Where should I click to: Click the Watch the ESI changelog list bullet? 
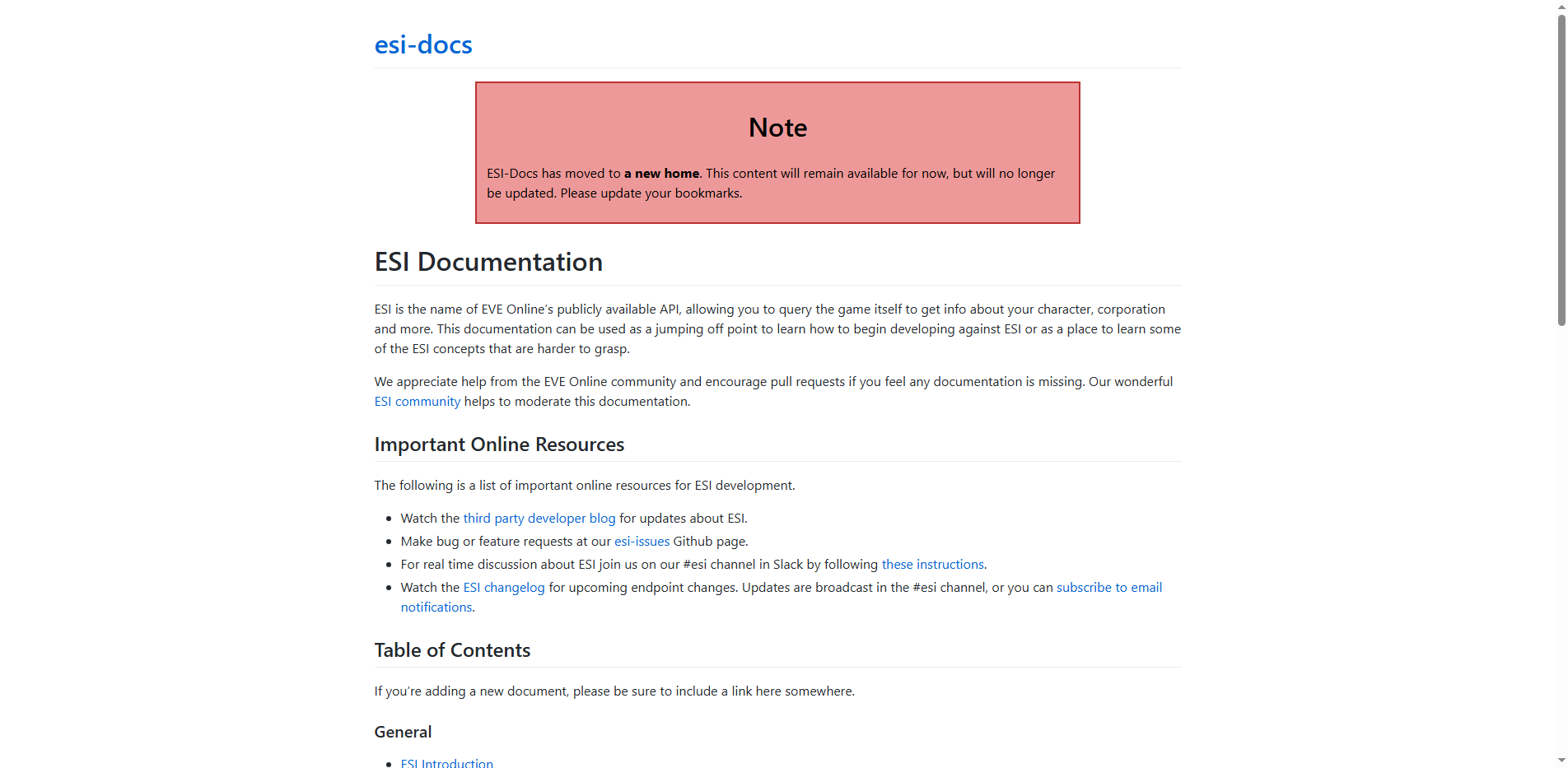(x=390, y=587)
